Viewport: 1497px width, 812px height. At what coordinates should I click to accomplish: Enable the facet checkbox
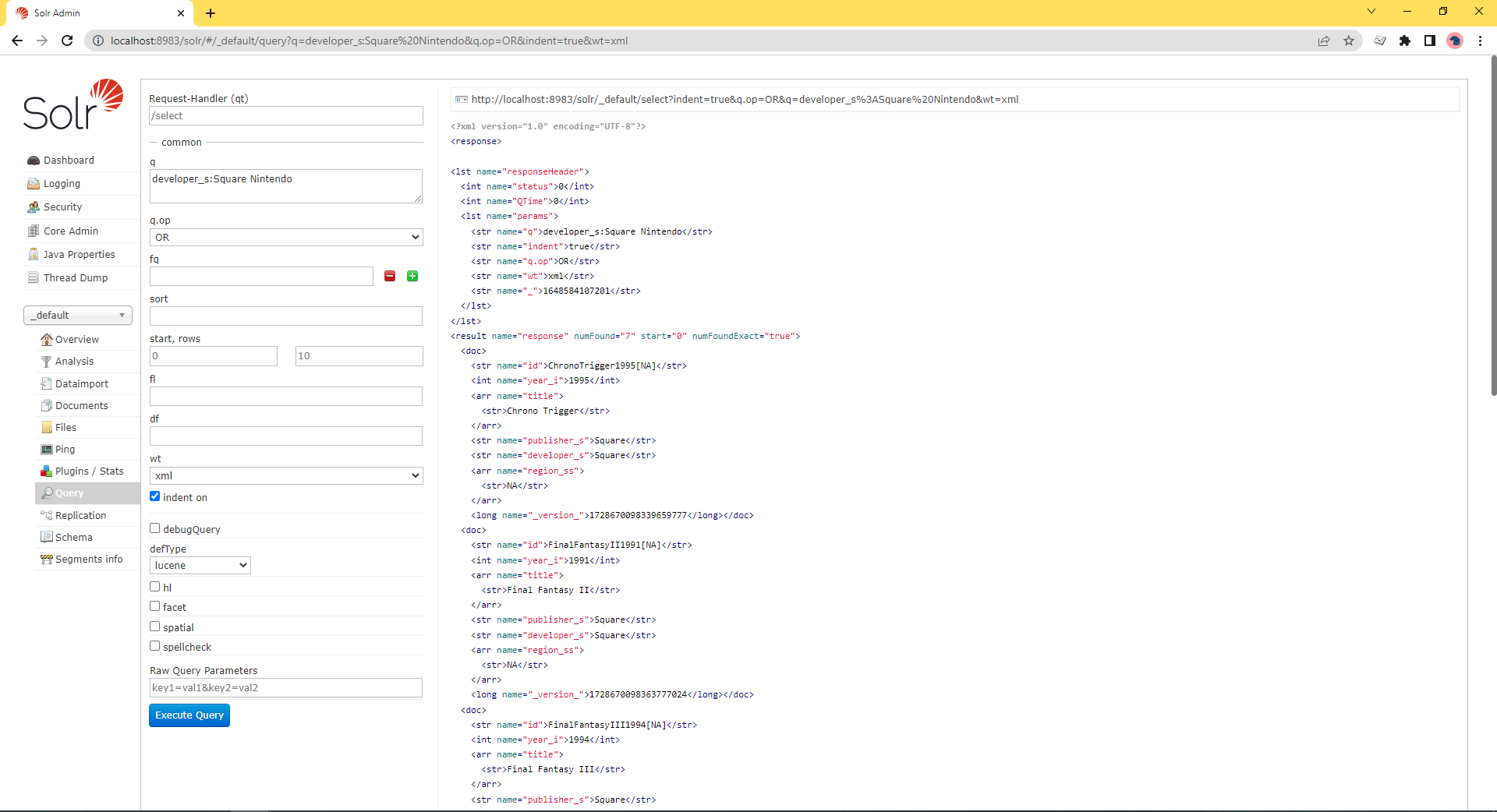[155, 606]
